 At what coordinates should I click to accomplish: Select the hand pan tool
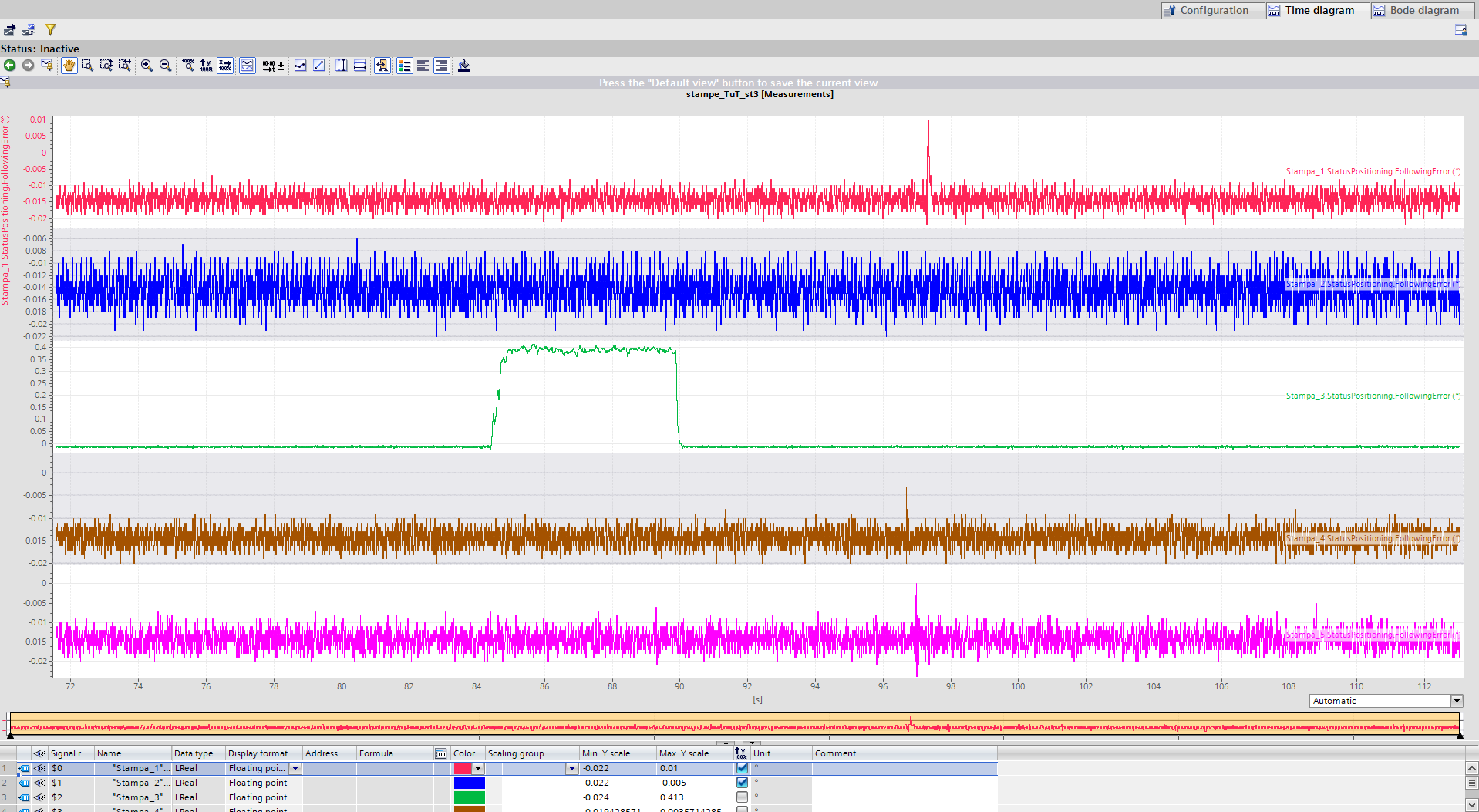click(69, 66)
